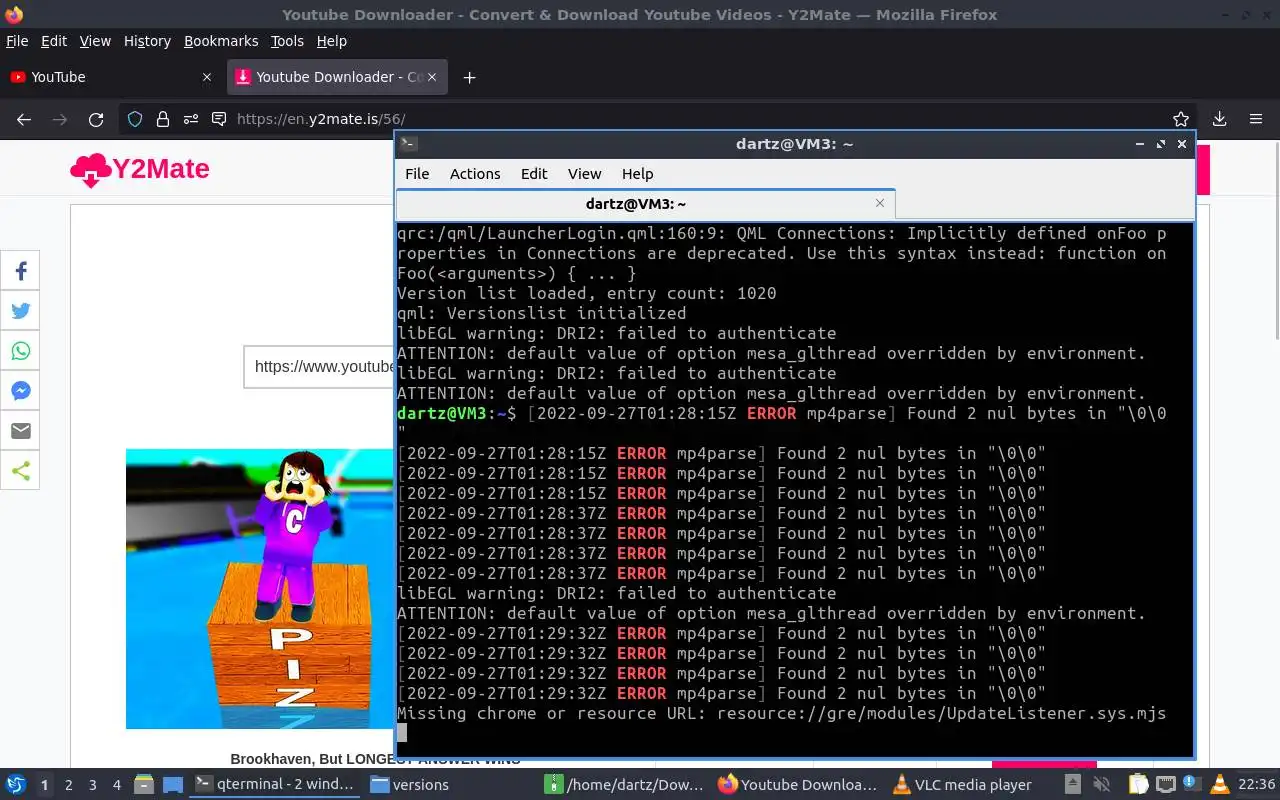Share the page on Twitter

20,311
